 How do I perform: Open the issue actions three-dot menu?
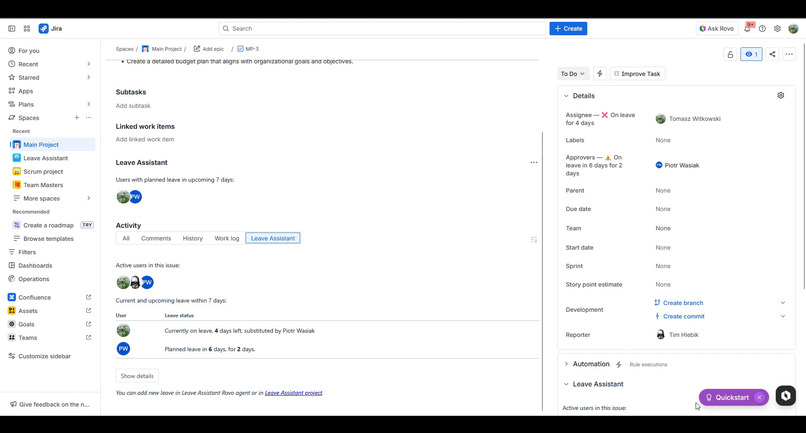789,54
